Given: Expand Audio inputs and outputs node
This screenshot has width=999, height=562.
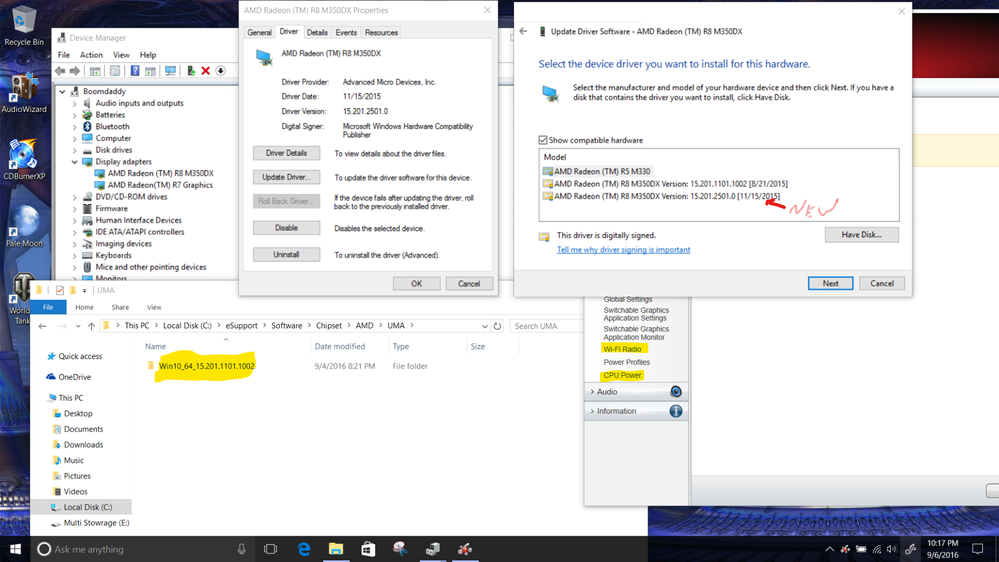Looking at the screenshot, I should (x=75, y=103).
